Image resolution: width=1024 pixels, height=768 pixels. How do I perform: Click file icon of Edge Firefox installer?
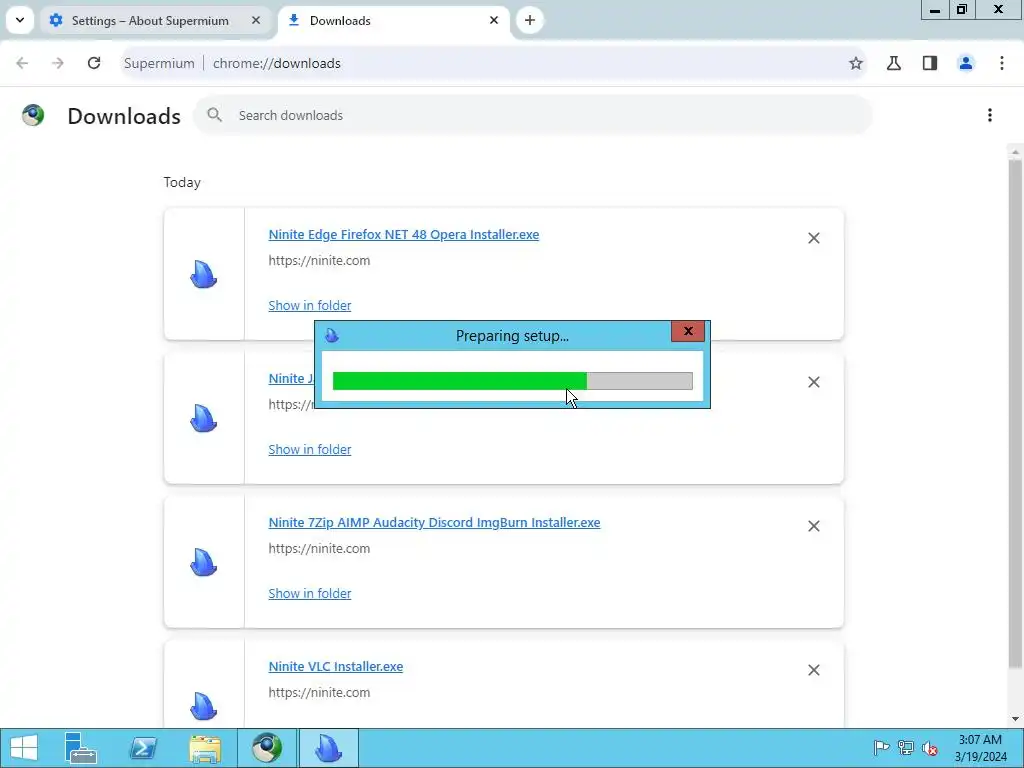(204, 274)
